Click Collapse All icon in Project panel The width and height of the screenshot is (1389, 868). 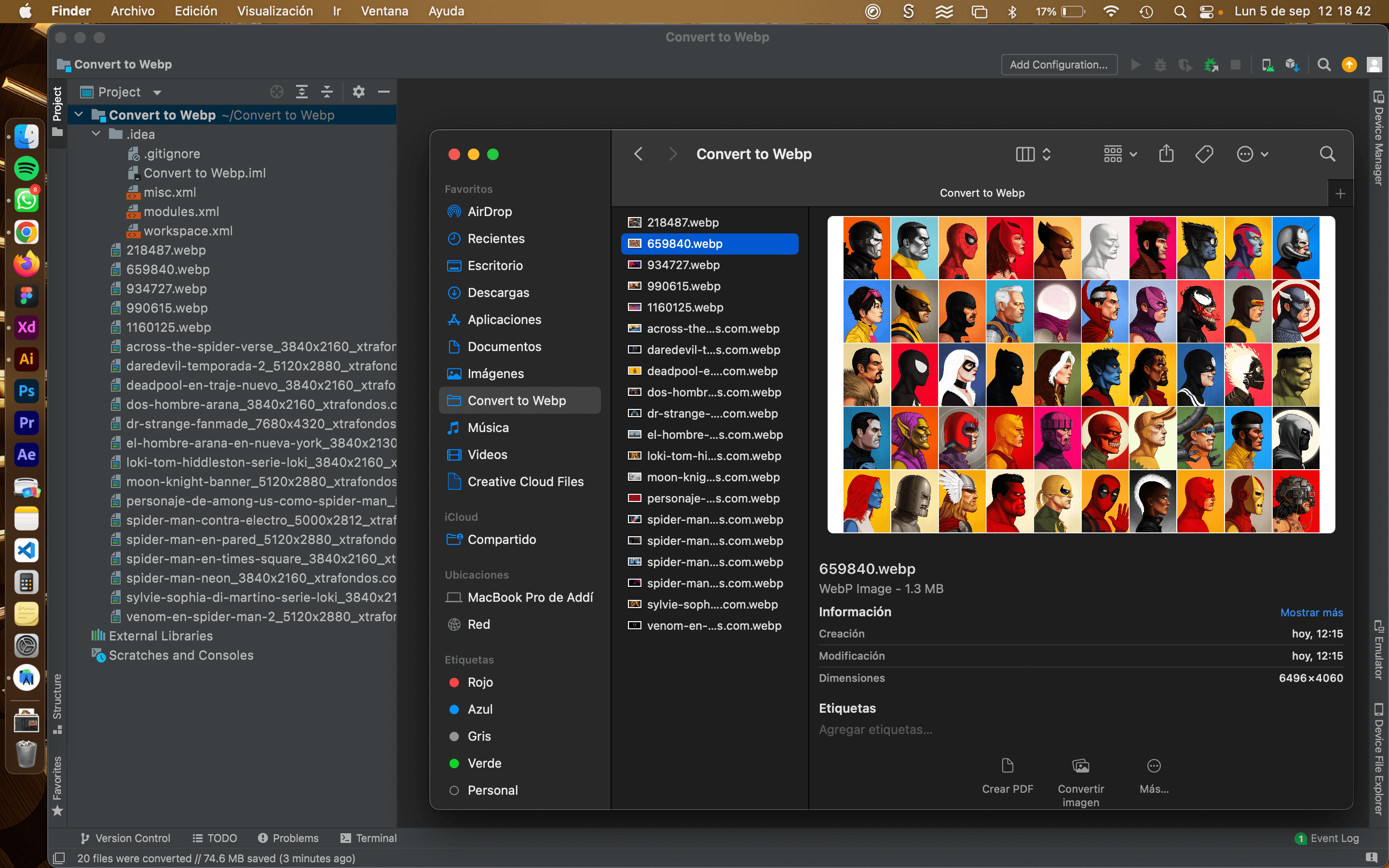[327, 92]
